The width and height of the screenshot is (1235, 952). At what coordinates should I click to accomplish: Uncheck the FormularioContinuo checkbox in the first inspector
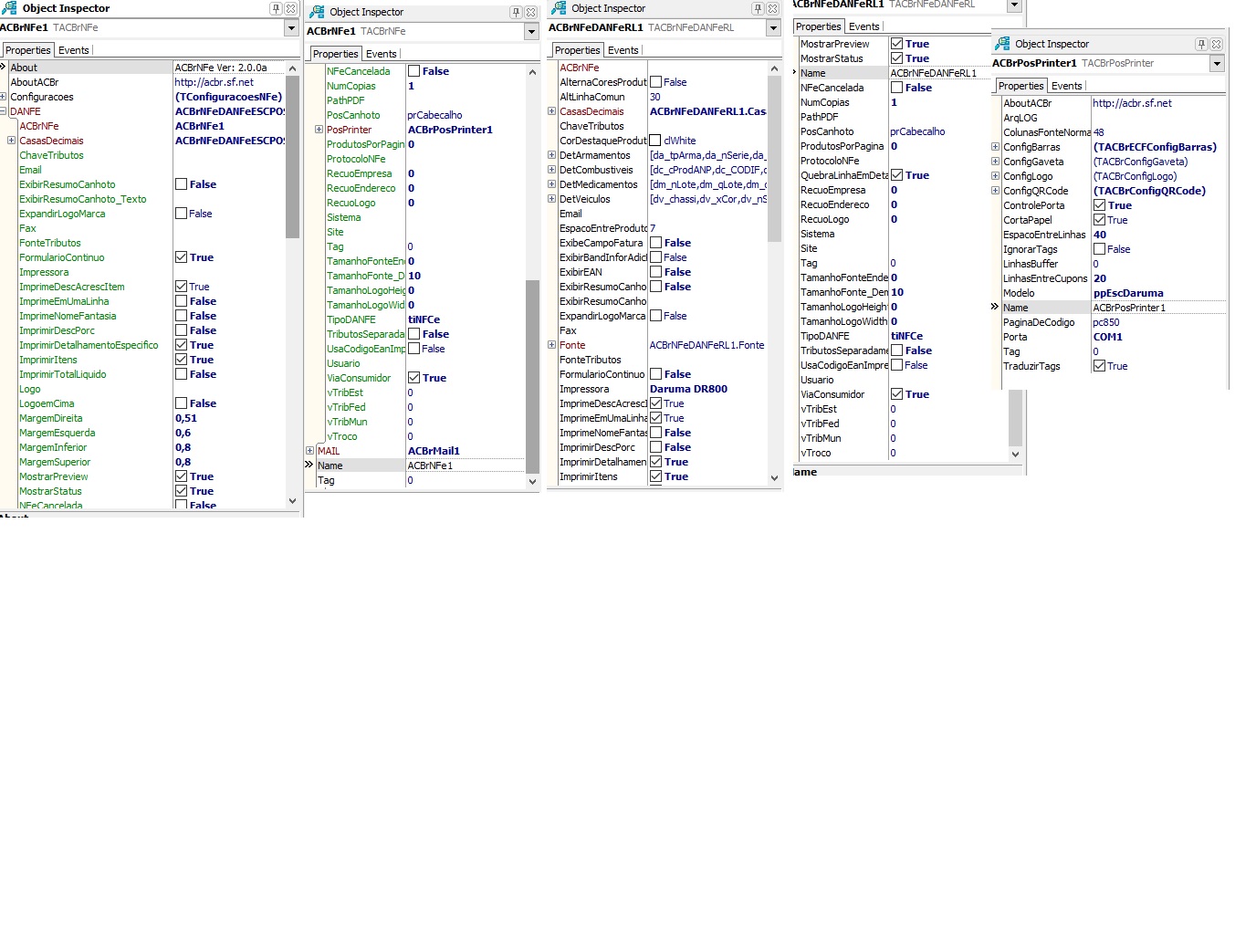[x=181, y=257]
